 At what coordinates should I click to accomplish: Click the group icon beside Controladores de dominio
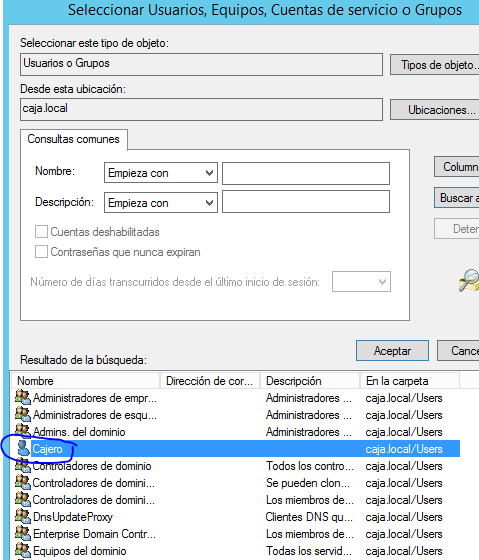23,465
